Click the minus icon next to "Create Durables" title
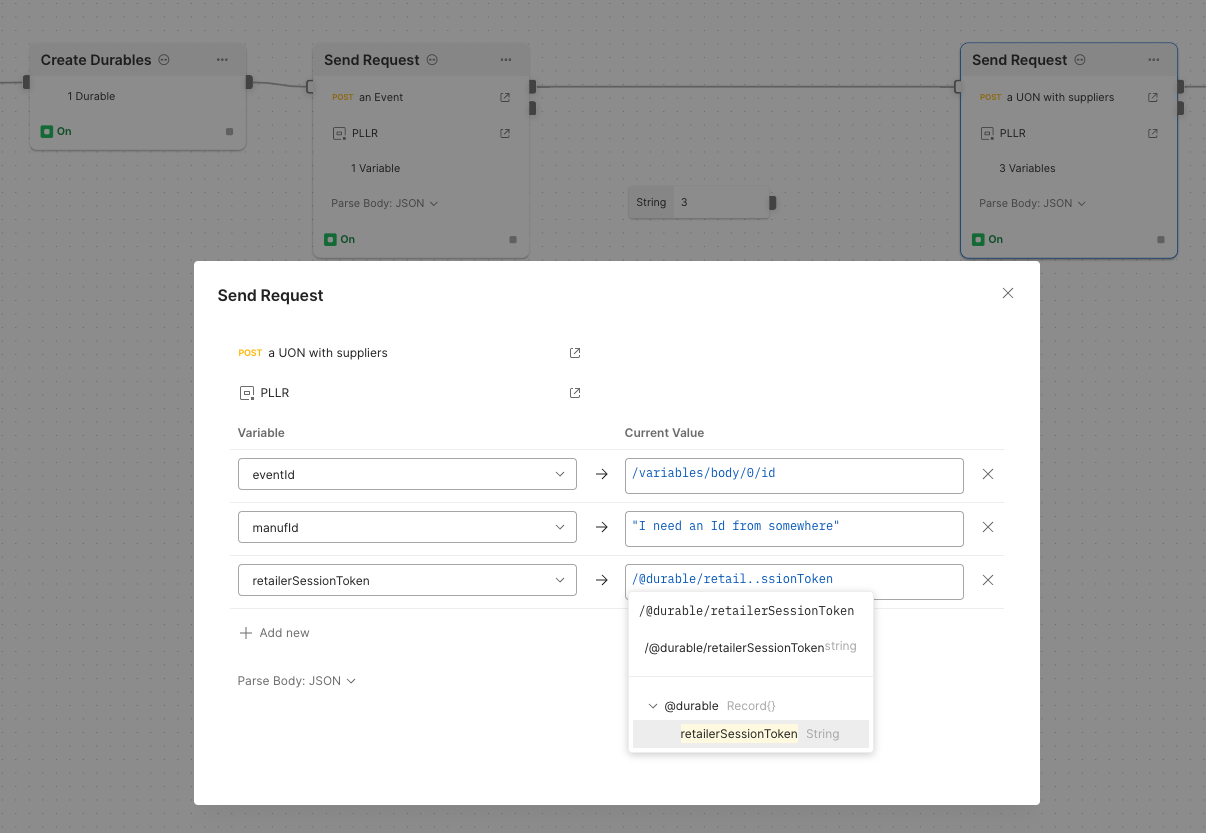 164,60
